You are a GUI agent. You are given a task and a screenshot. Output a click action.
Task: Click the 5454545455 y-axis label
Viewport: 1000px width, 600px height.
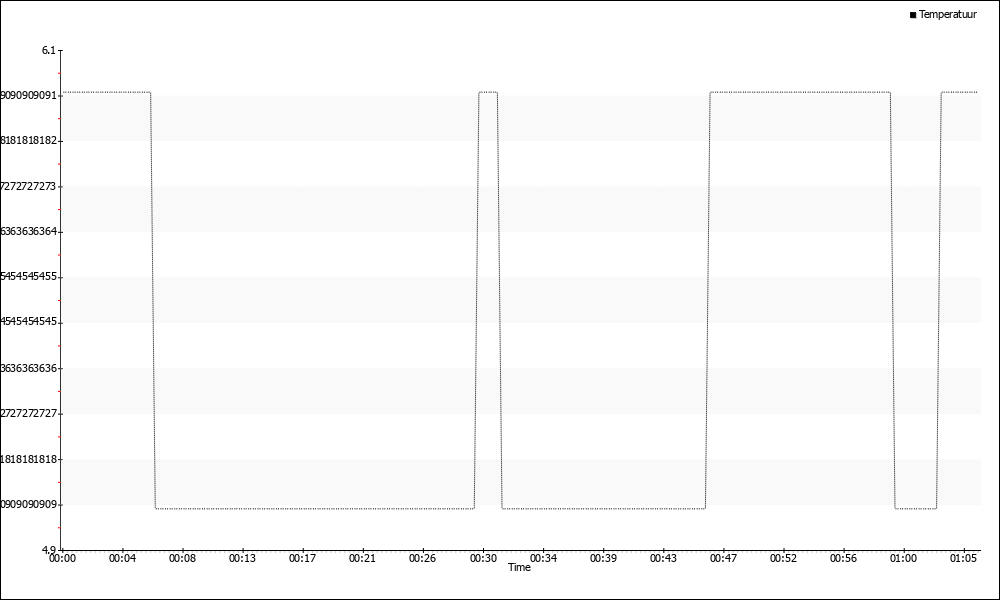pos(29,277)
